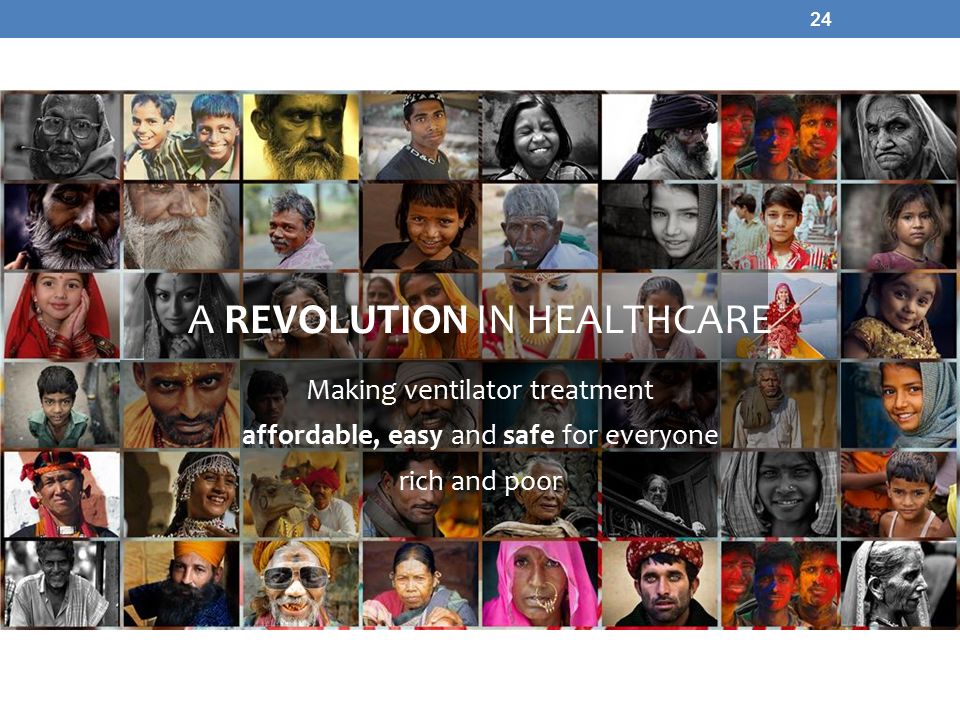This screenshot has width=960, height=720.
Task: Click the man wearing sunglasses and orange turban
Action: (x=301, y=583)
